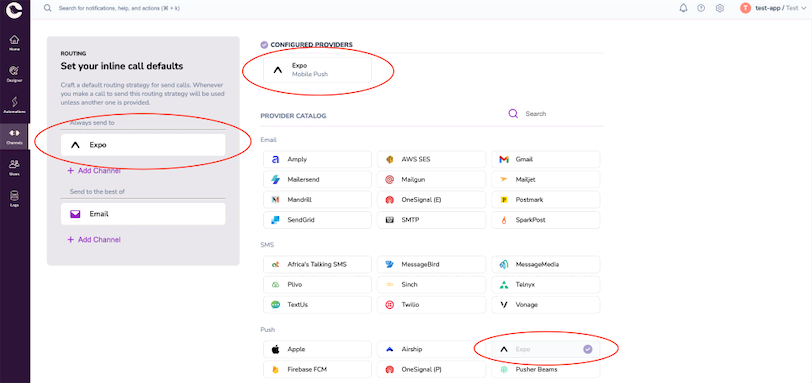Select the Channels menu item

tap(14, 137)
